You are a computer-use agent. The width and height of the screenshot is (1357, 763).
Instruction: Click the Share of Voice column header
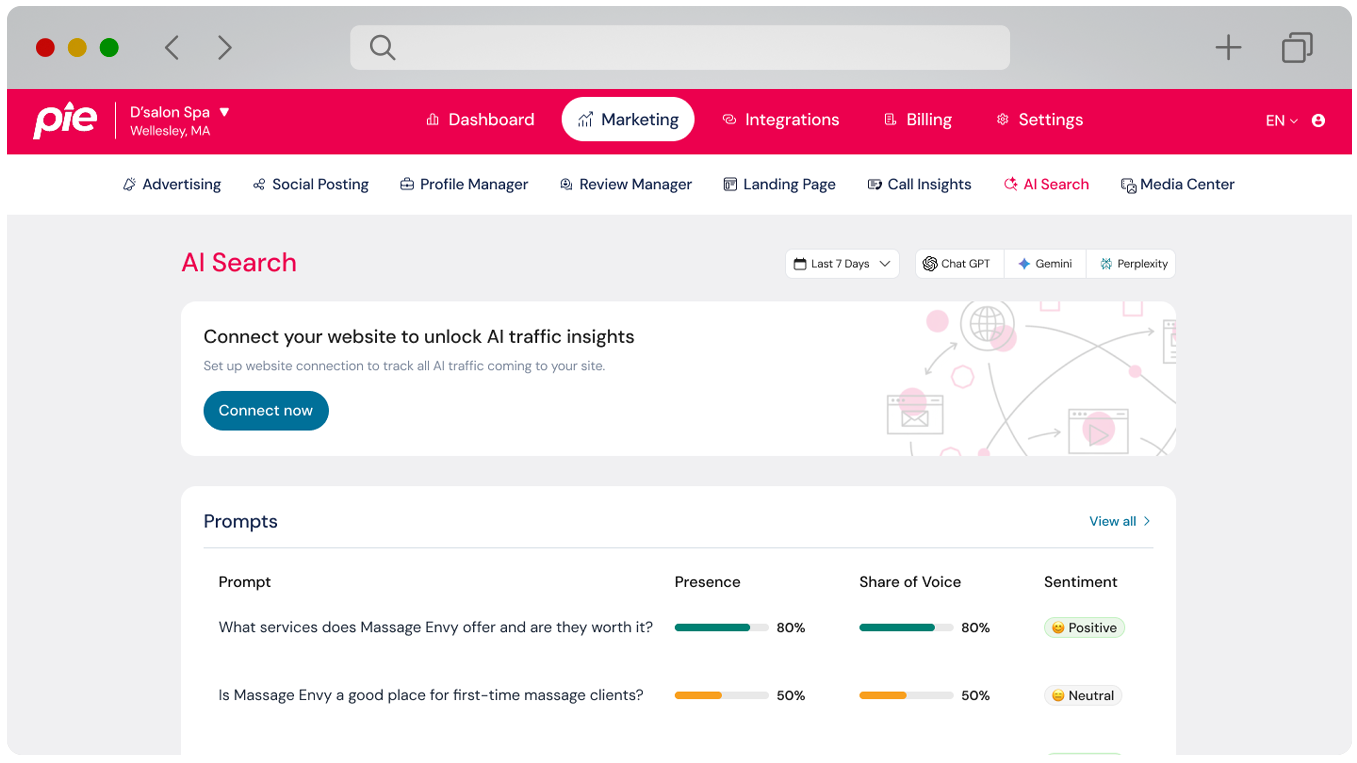pyautogui.click(x=910, y=582)
